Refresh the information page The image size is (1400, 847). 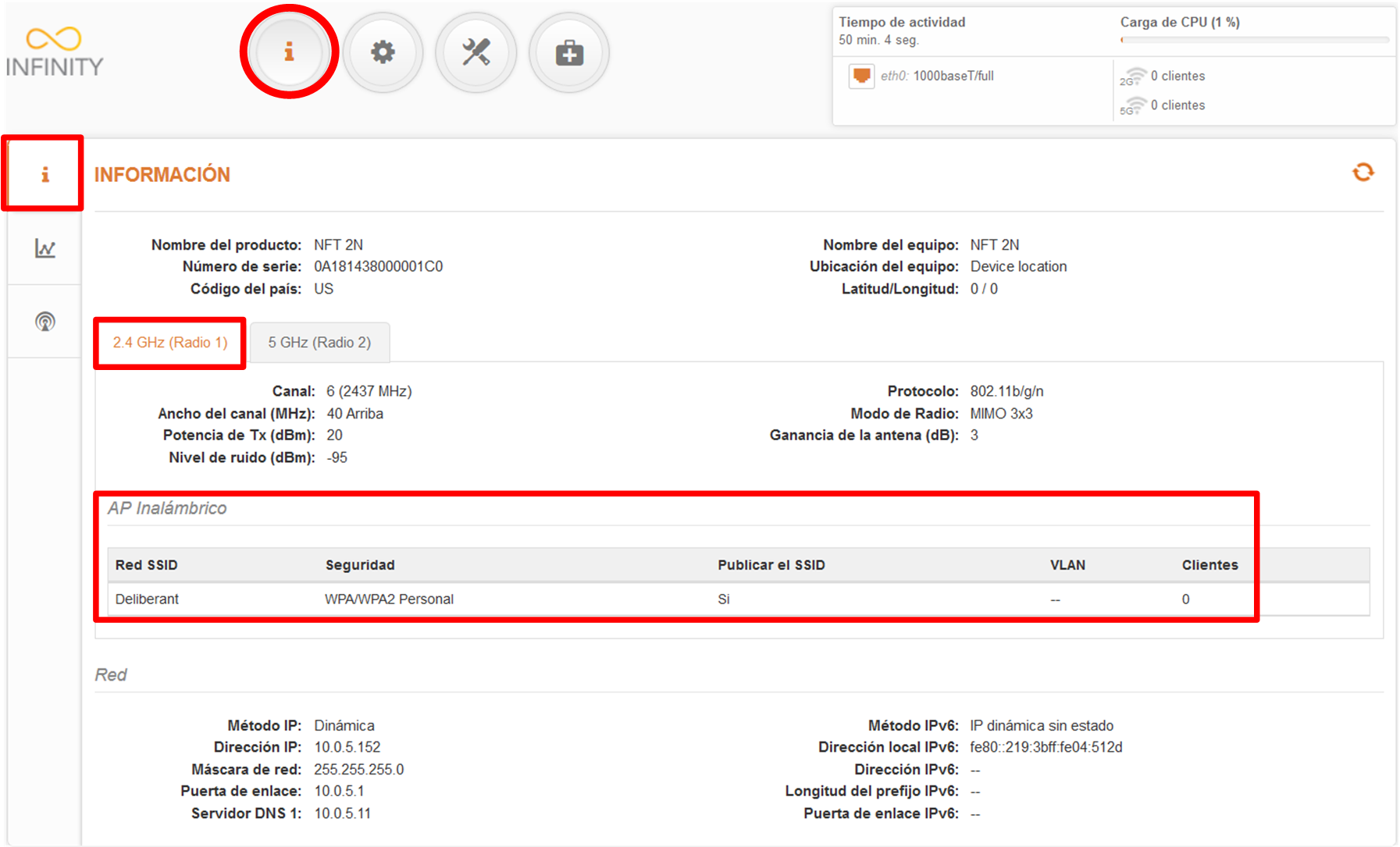1363,172
